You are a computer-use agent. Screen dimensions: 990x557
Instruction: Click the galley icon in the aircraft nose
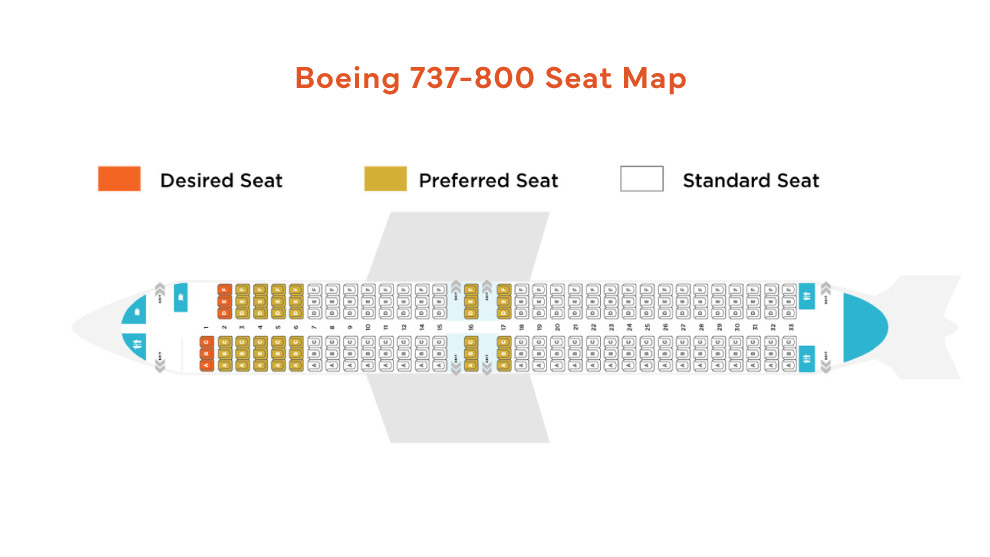tap(136, 312)
